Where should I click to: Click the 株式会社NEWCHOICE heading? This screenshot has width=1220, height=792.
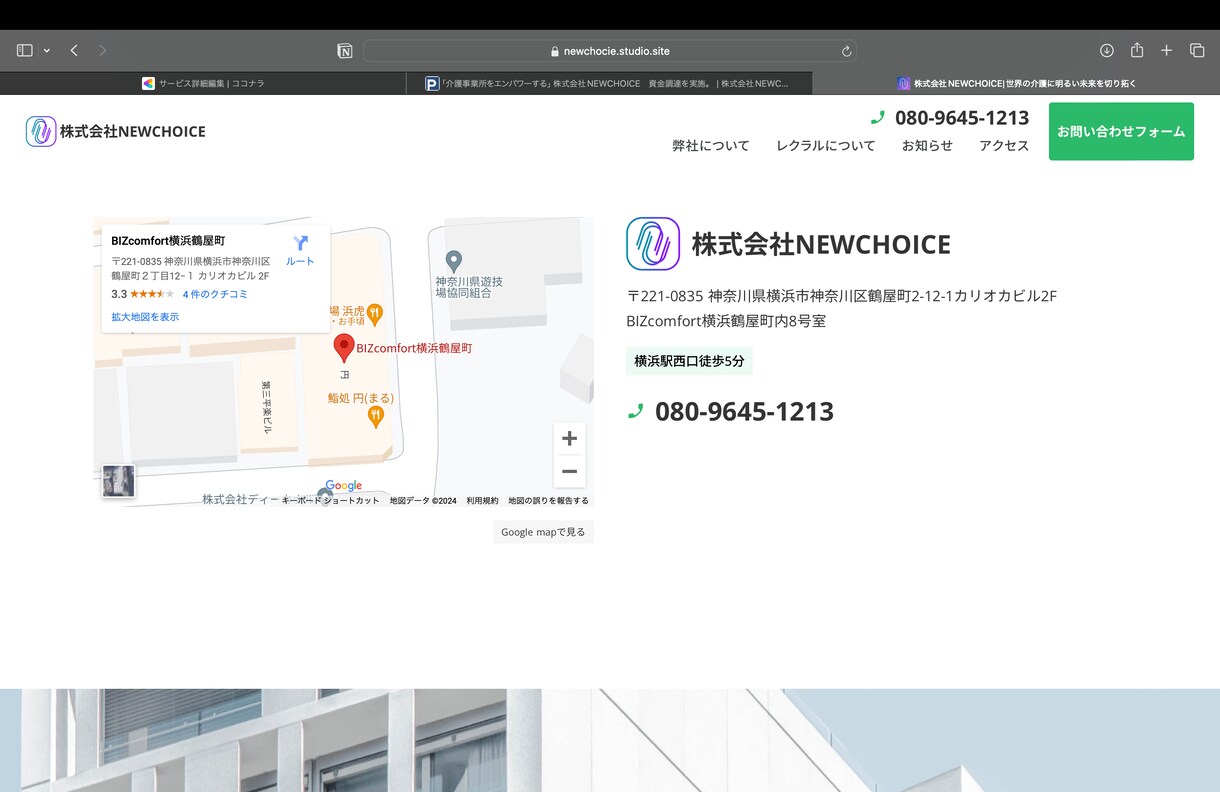click(821, 244)
